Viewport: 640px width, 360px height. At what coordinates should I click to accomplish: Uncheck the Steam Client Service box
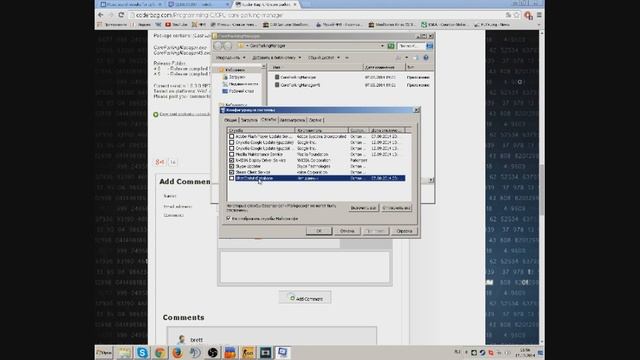231,172
